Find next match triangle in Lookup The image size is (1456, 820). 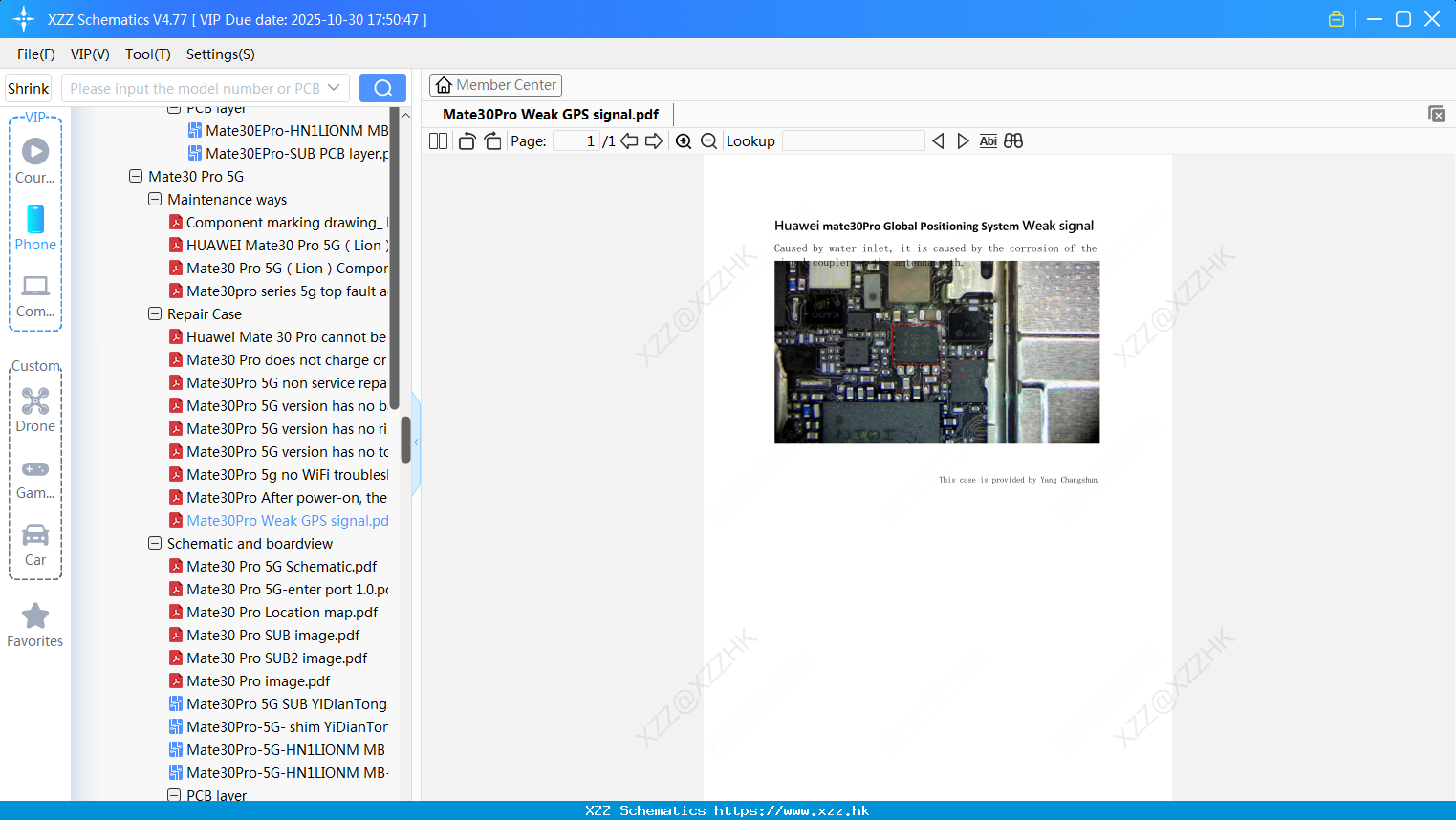(x=963, y=141)
